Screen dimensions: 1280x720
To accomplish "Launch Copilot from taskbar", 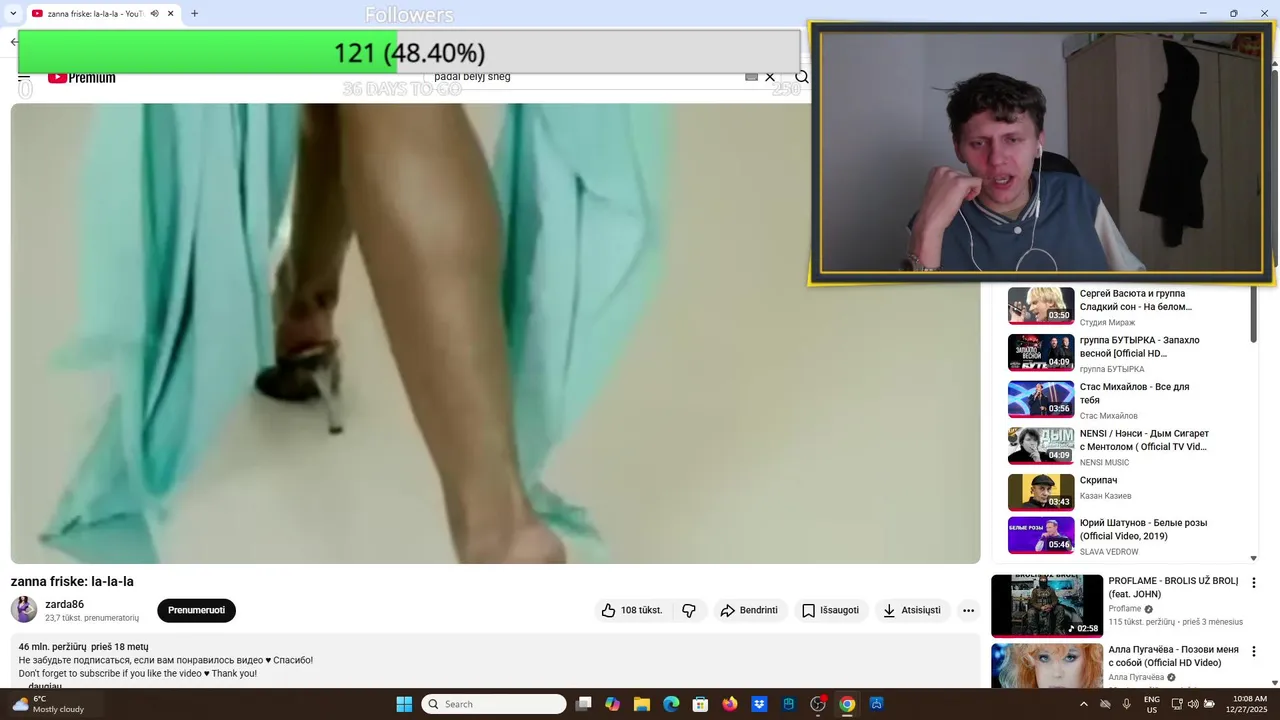I will pos(613,704).
